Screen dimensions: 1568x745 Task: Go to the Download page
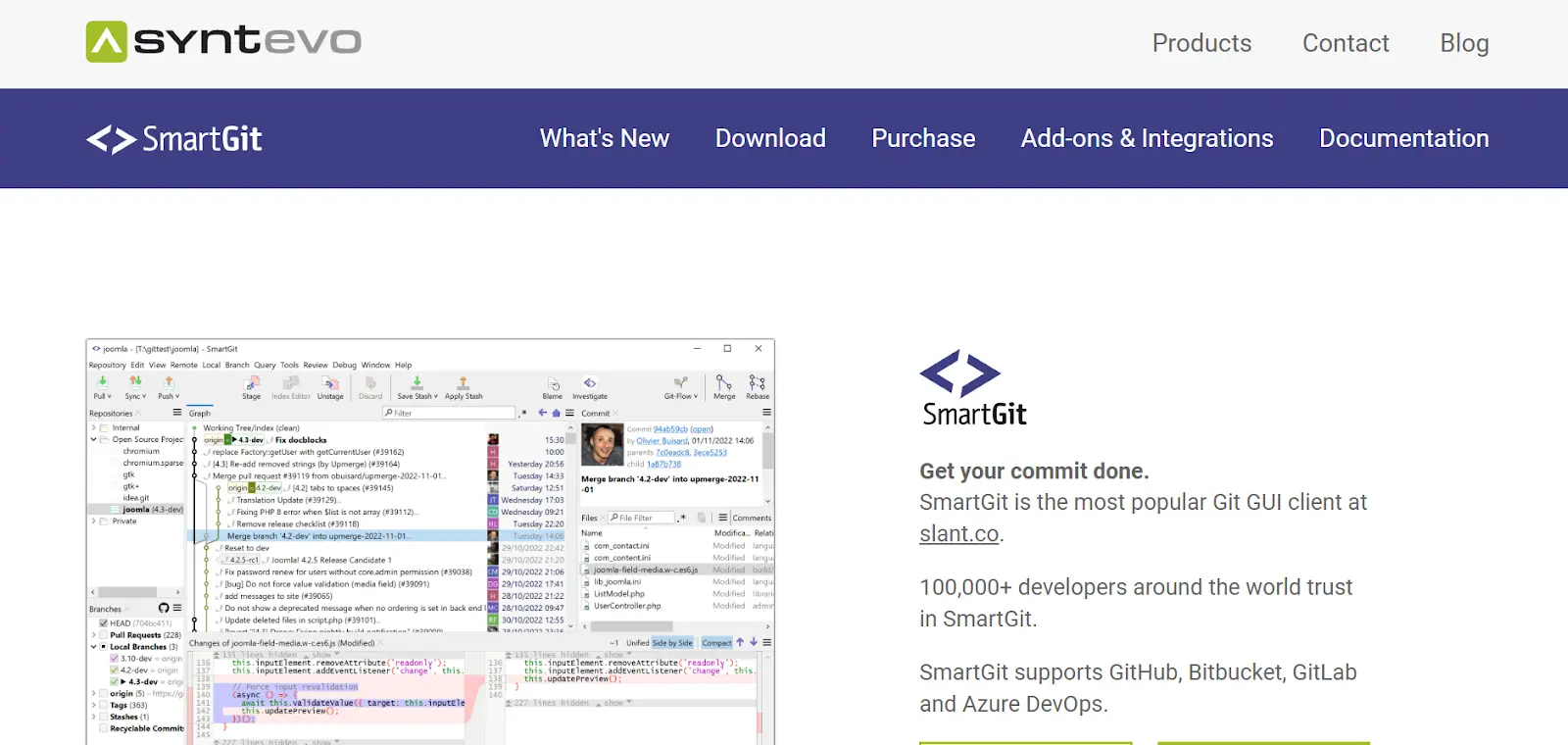[770, 138]
